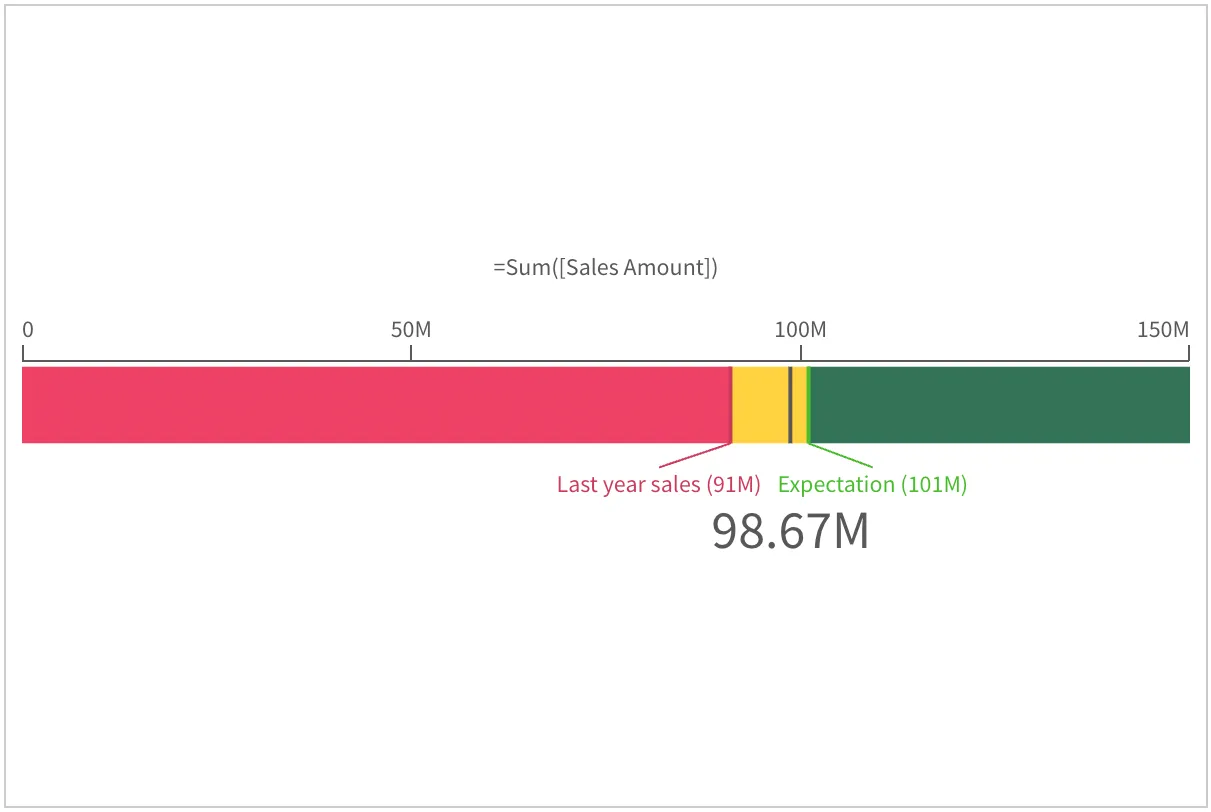Click the Last year sales (91M) label
1211x812 pixels.
tap(658, 485)
